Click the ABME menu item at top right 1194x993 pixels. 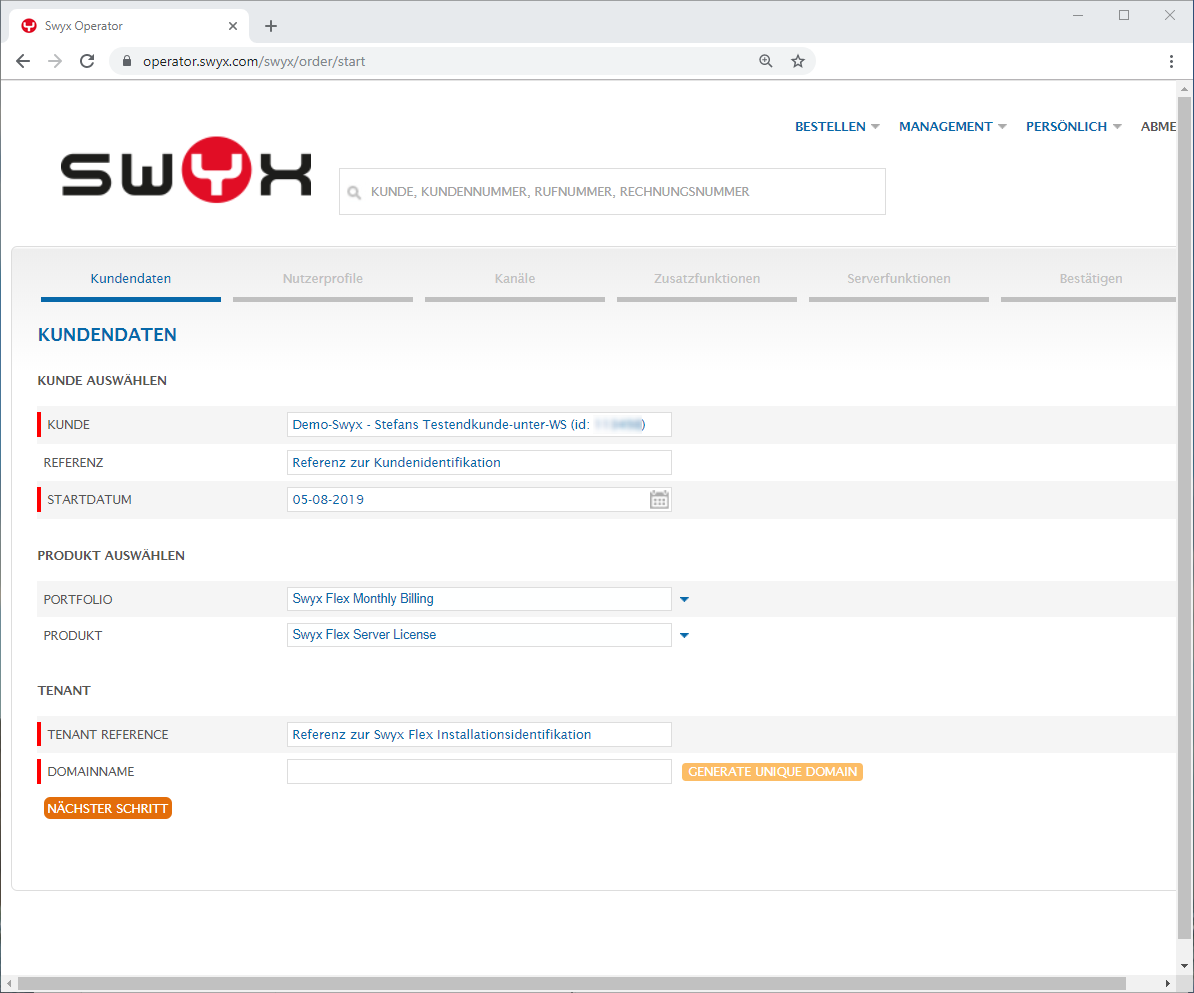pos(1158,126)
